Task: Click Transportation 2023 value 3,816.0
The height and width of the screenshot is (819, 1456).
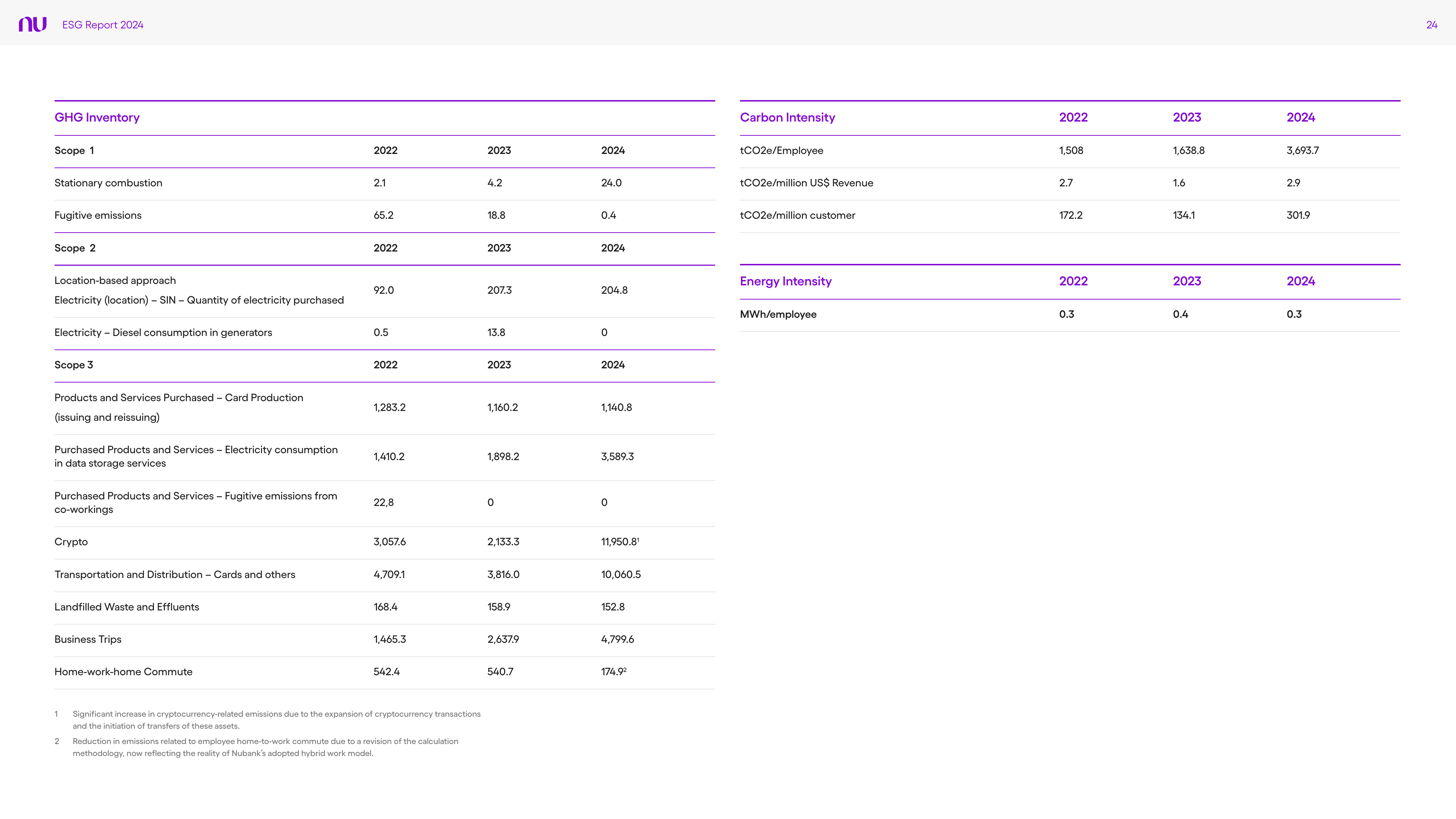Action: 503,575
